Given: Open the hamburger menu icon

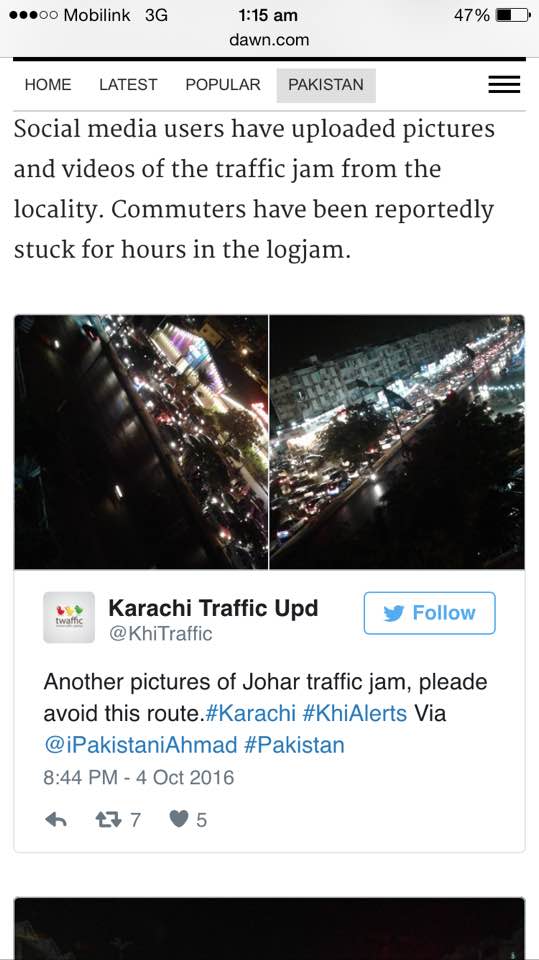Looking at the screenshot, I should tap(504, 84).
